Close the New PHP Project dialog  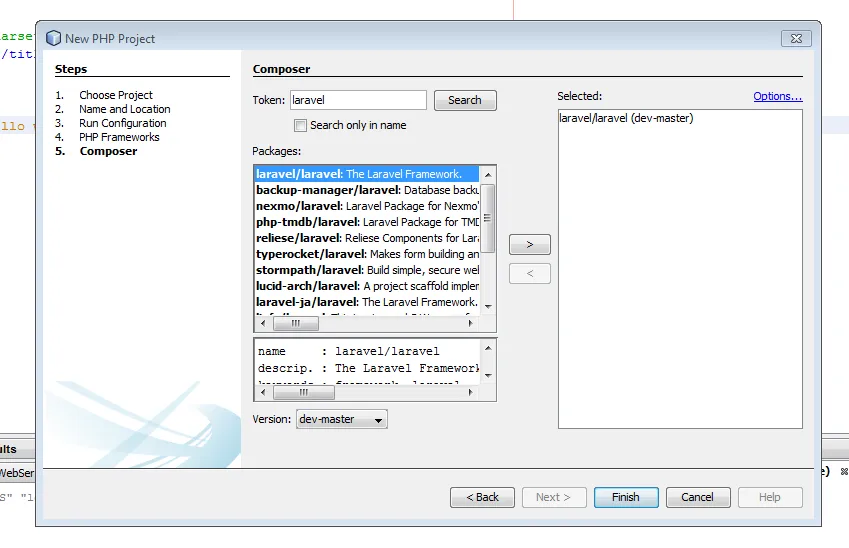[796, 38]
